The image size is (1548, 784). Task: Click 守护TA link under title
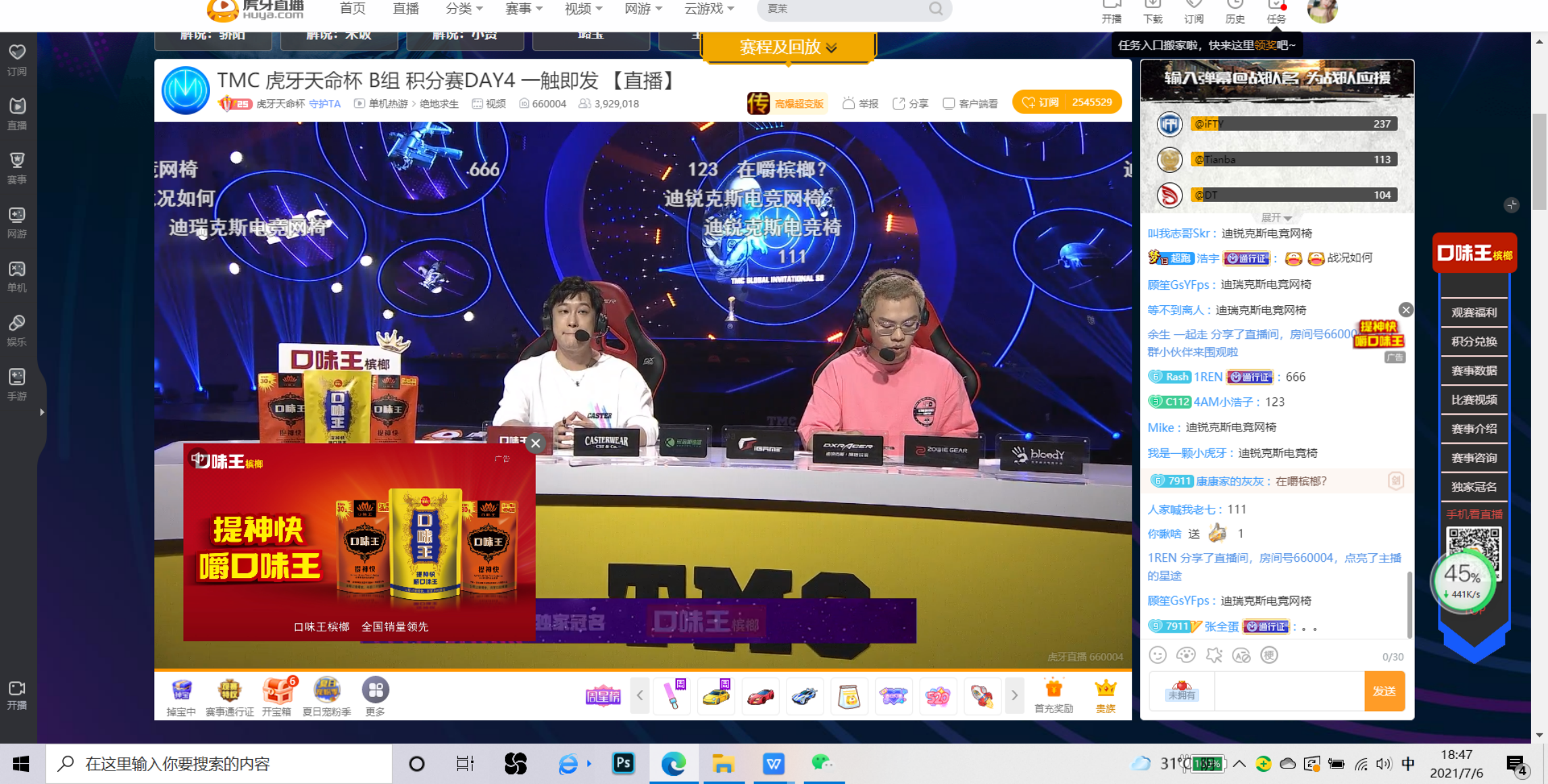point(325,103)
